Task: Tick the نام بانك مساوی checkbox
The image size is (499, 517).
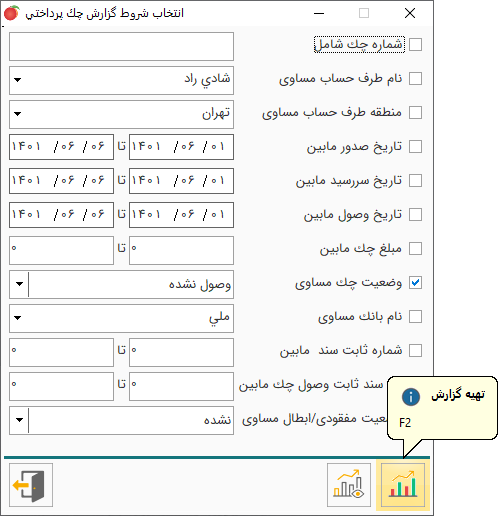Action: pos(415,317)
